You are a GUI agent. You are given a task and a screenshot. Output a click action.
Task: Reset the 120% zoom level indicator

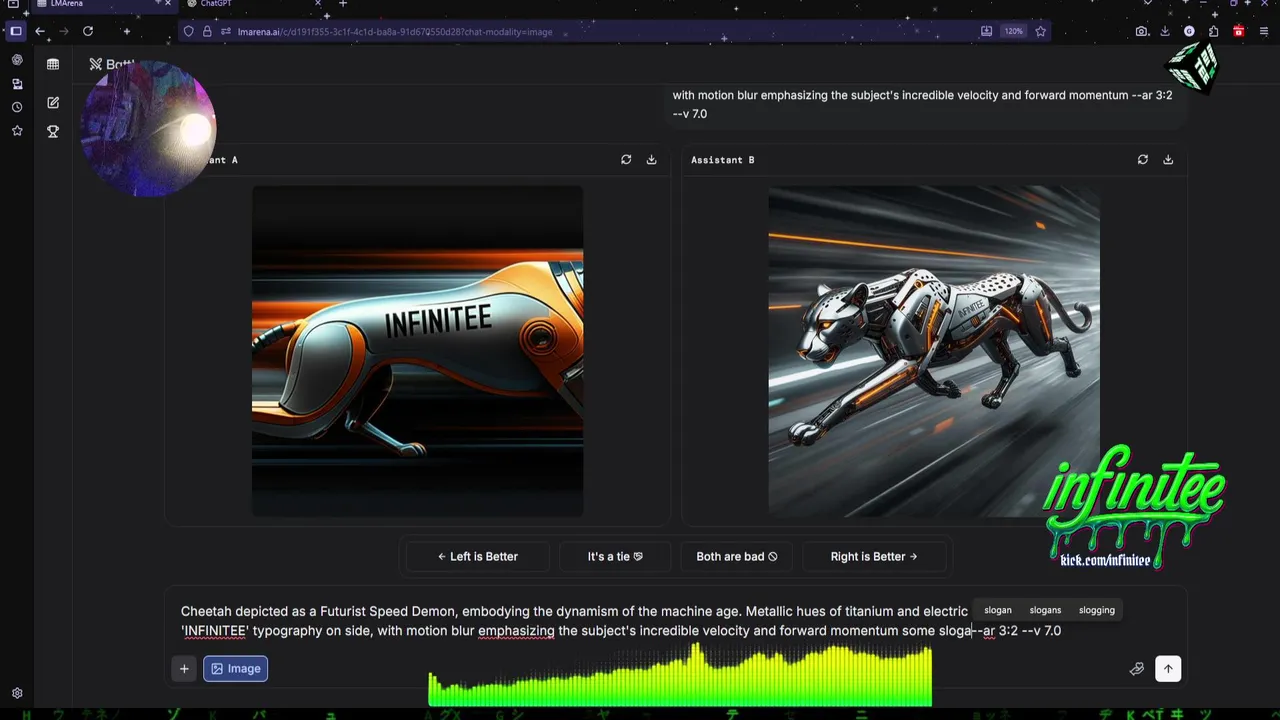pos(1014,31)
